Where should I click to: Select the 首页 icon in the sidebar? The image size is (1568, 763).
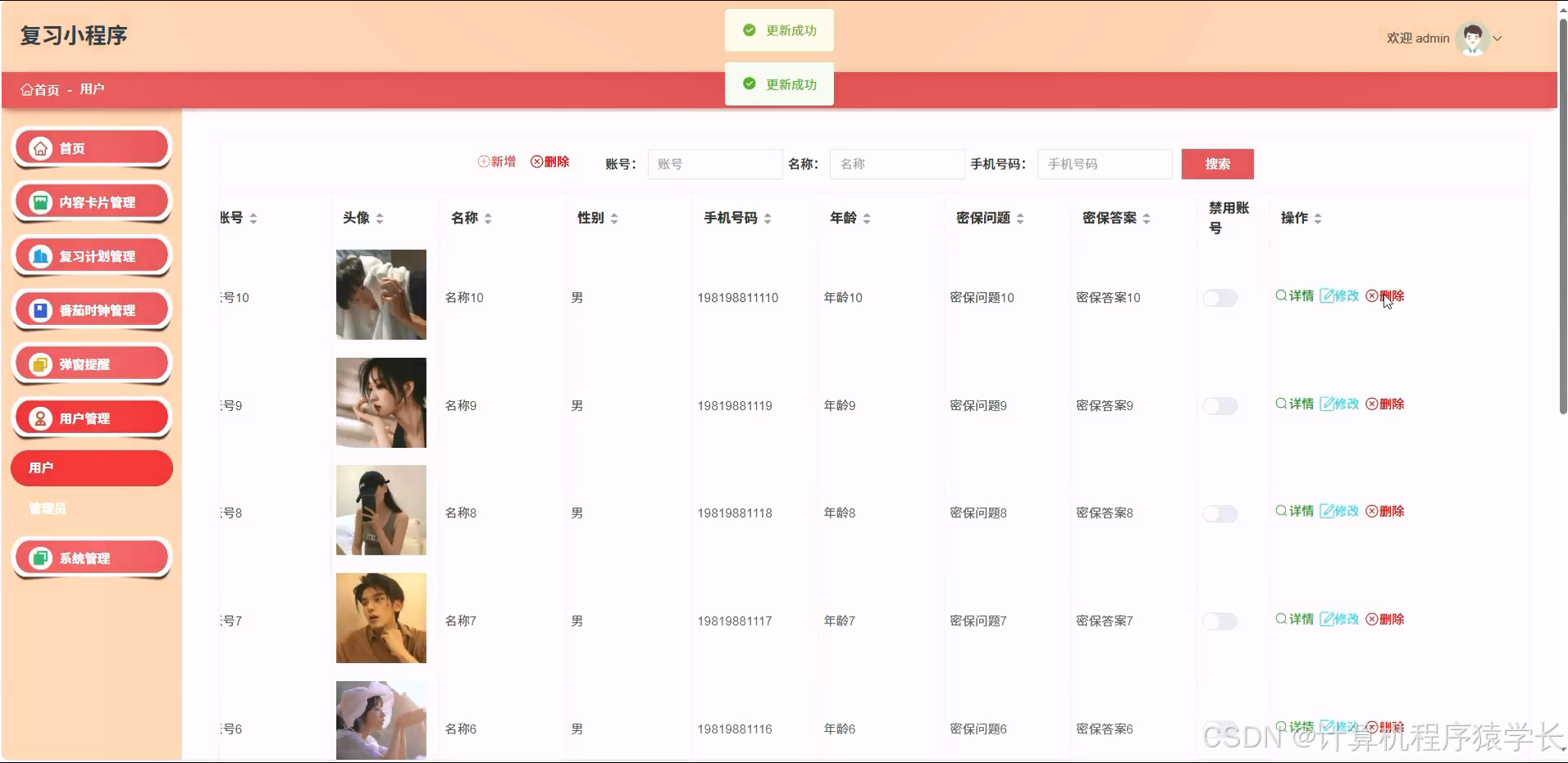[x=39, y=148]
